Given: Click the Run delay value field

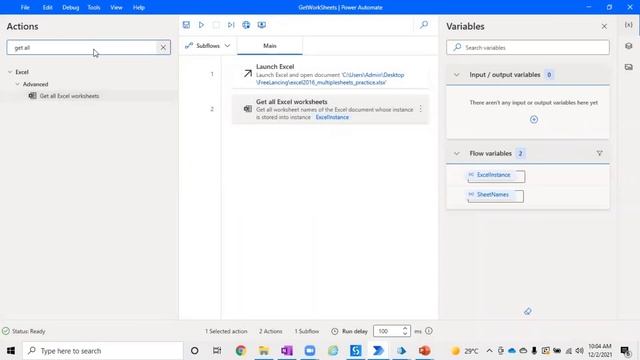Looking at the screenshot, I should click(387, 331).
